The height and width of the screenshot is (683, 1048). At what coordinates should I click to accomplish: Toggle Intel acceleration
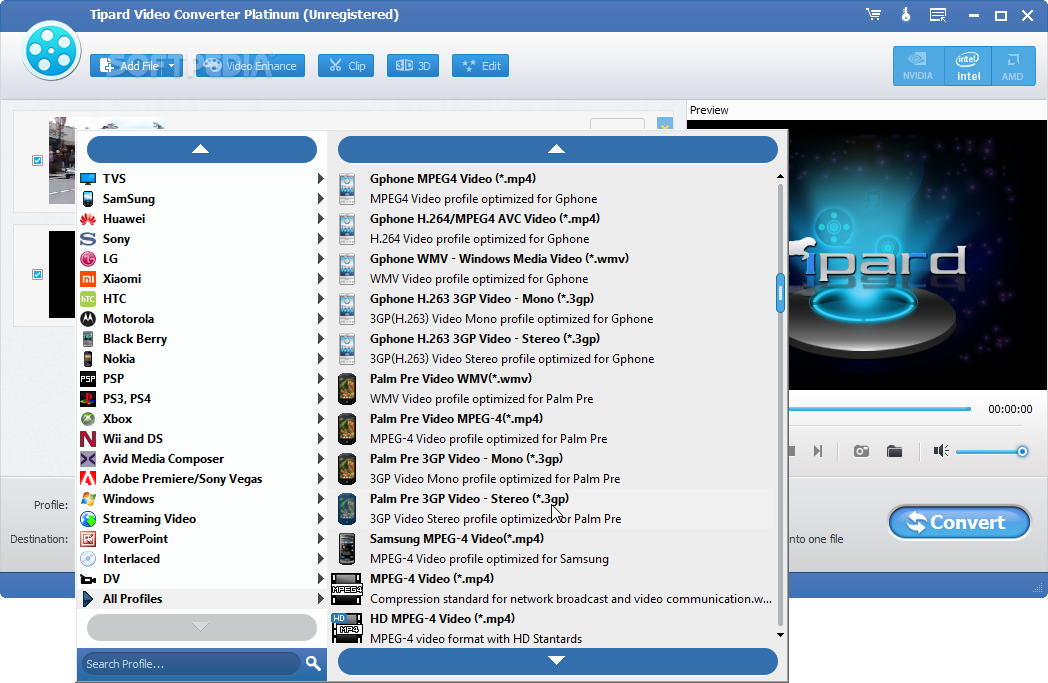(x=968, y=65)
